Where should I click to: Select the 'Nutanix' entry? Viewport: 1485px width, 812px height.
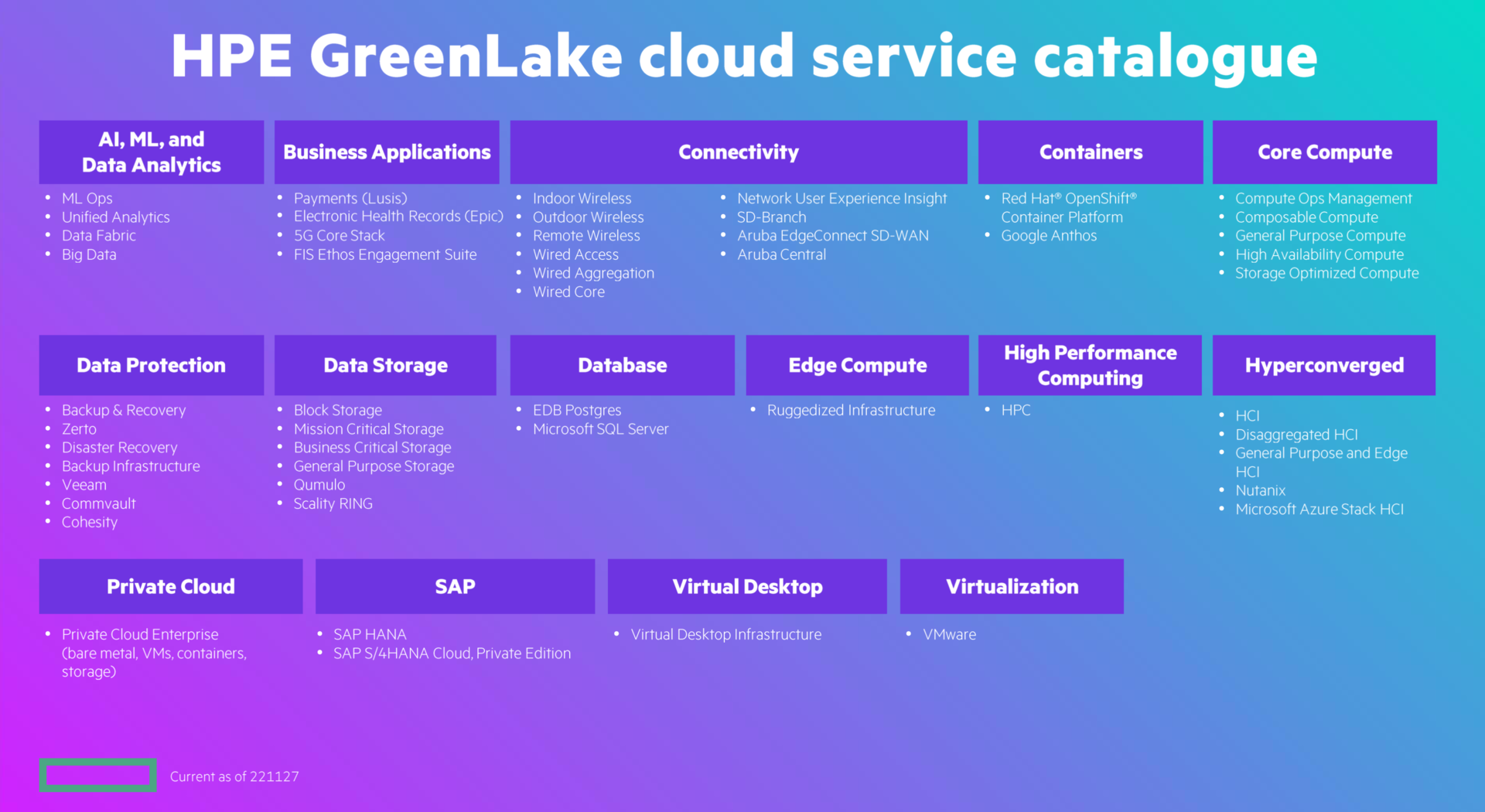[x=1261, y=490]
